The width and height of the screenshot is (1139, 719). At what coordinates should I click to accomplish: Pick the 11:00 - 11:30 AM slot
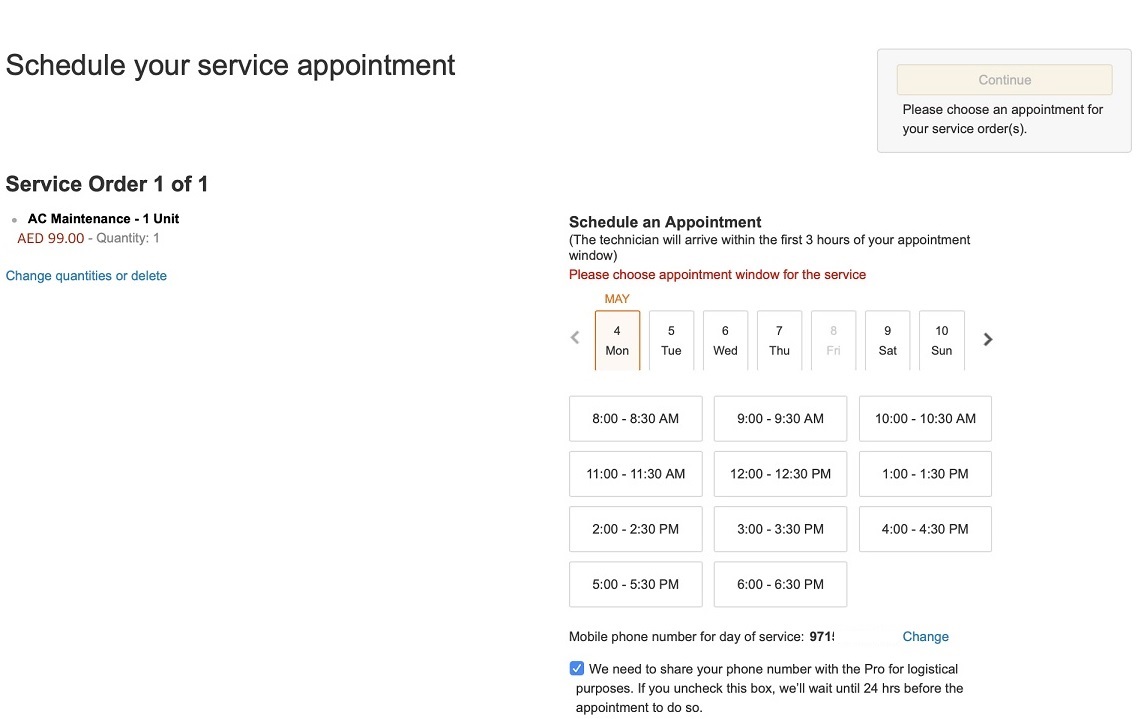tap(635, 474)
